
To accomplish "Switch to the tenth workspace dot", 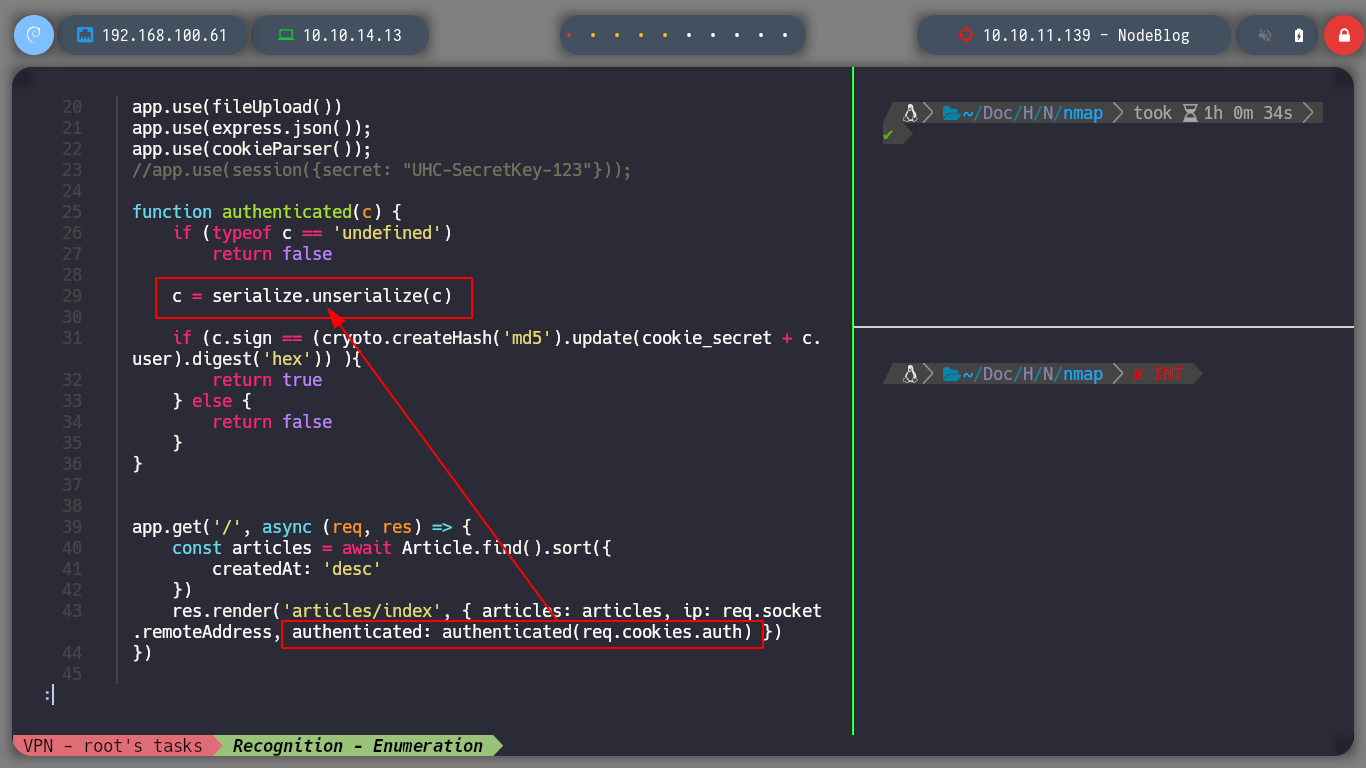I will click(x=785, y=35).
